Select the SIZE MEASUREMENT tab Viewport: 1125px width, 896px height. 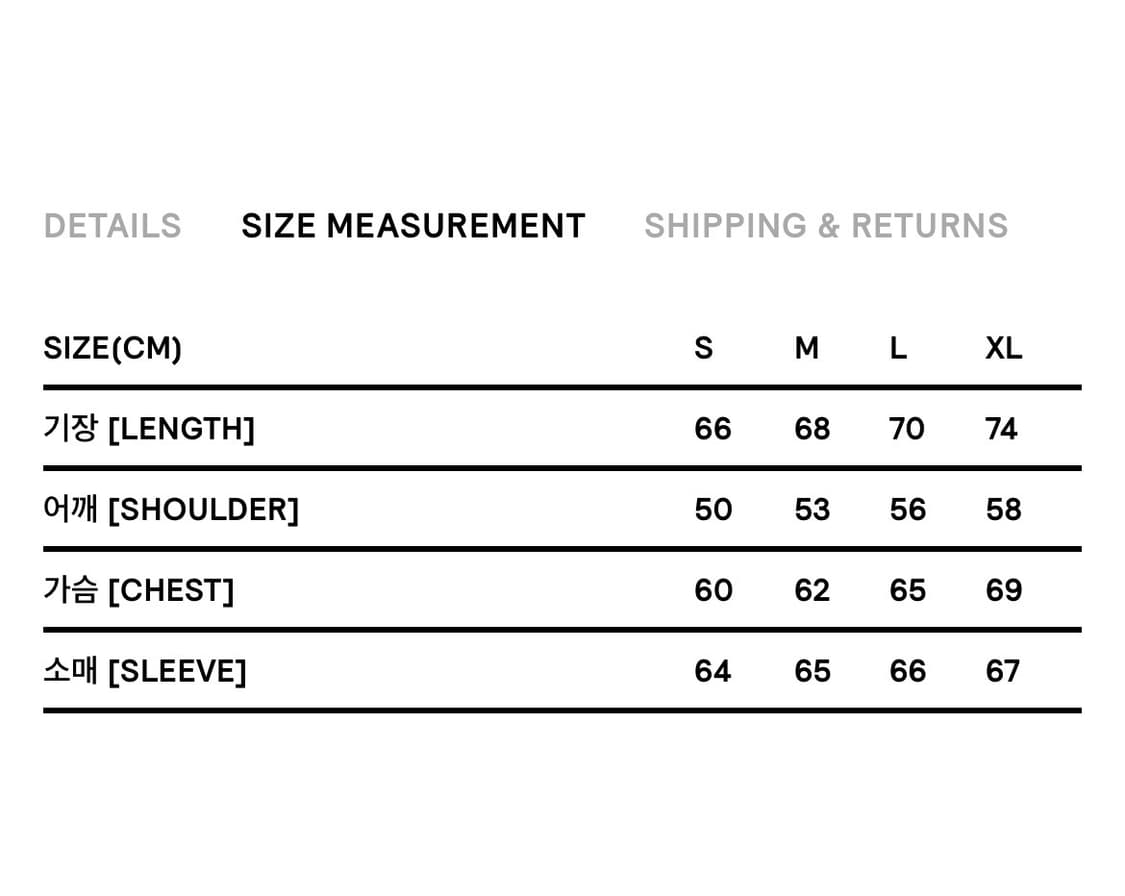[x=413, y=226]
